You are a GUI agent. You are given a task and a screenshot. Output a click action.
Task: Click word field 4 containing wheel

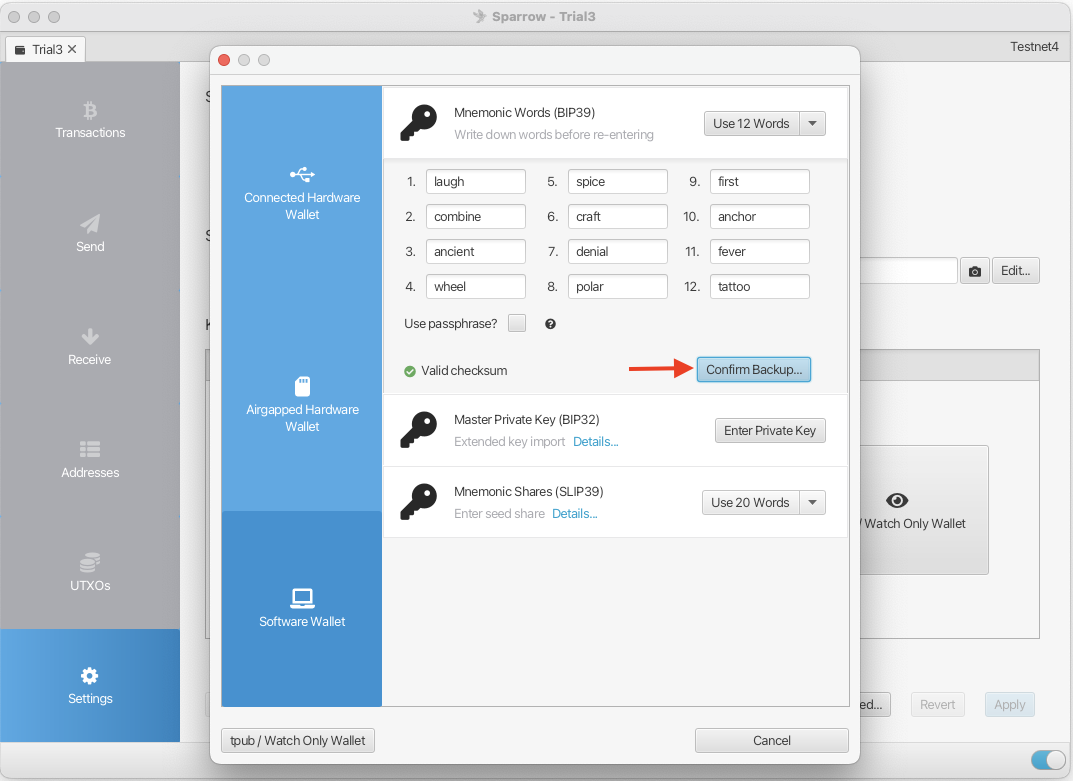[476, 286]
